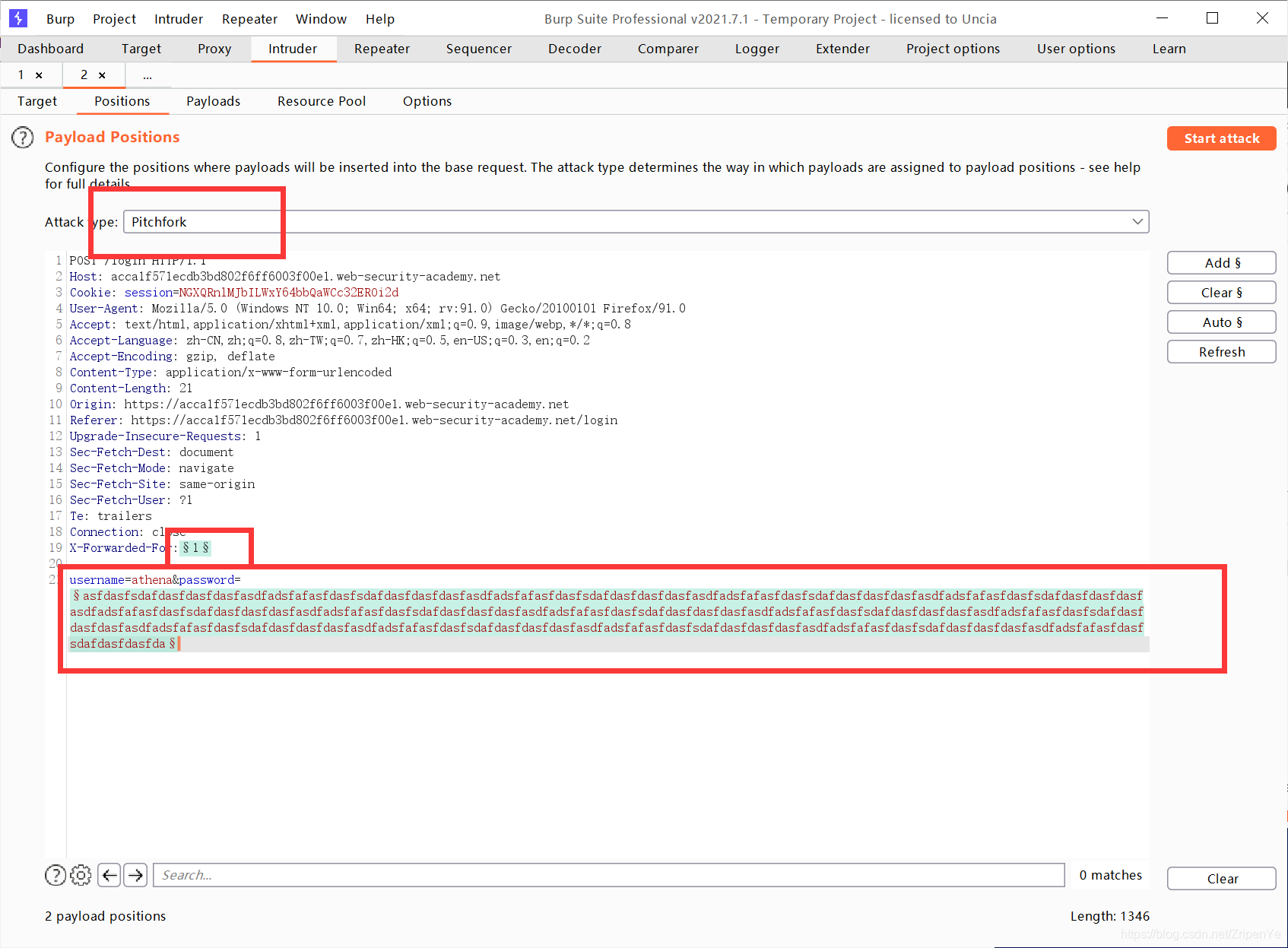Open the Window menu
This screenshot has height=948, width=1288.
(x=321, y=19)
